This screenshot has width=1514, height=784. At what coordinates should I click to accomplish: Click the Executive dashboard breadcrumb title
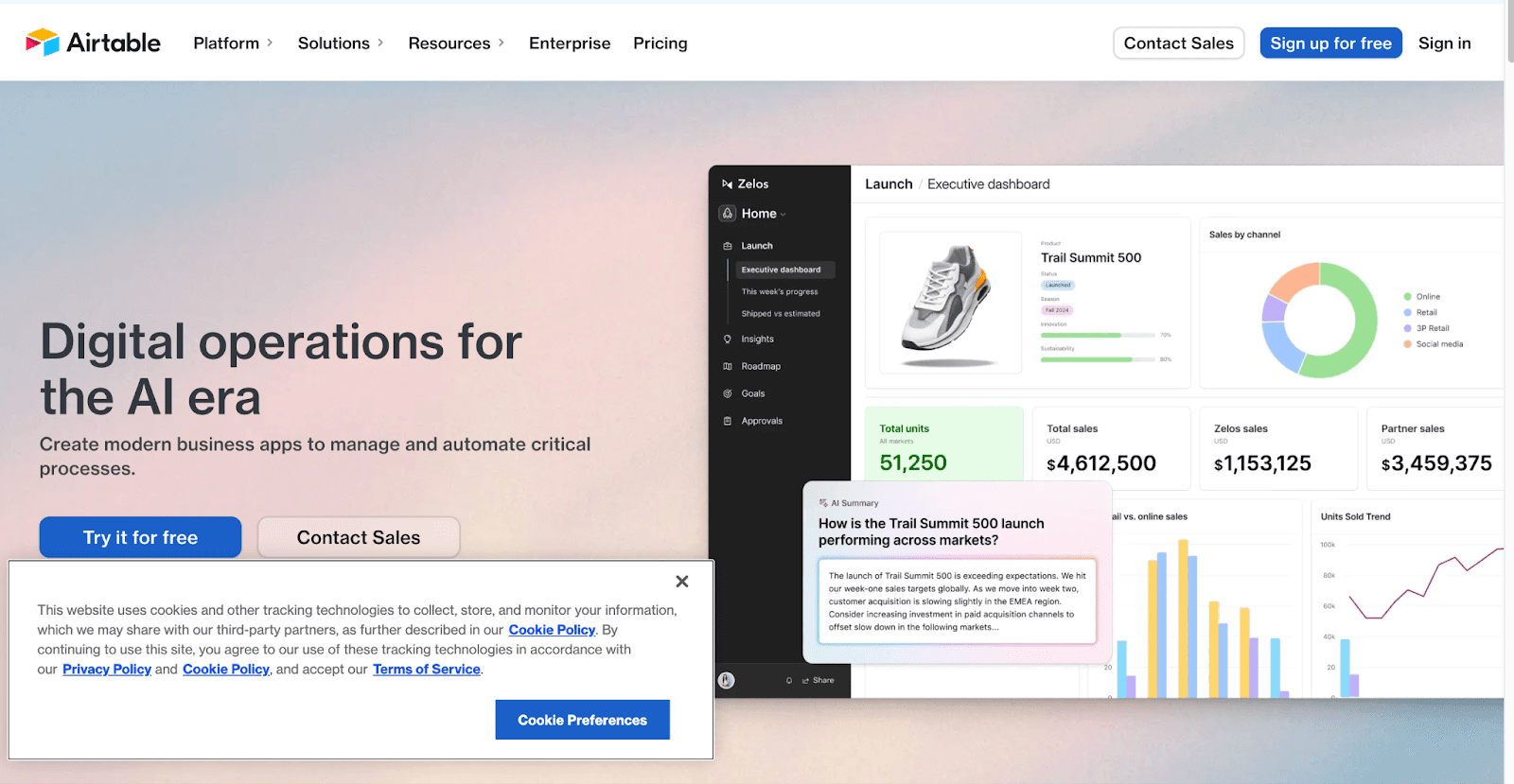pos(989,184)
